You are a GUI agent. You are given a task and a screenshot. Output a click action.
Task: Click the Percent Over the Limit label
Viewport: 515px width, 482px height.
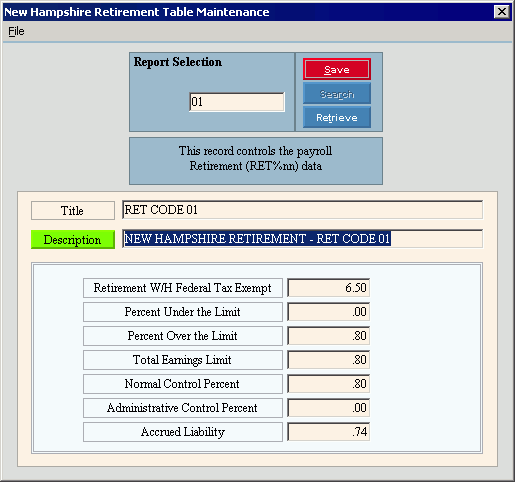183,336
